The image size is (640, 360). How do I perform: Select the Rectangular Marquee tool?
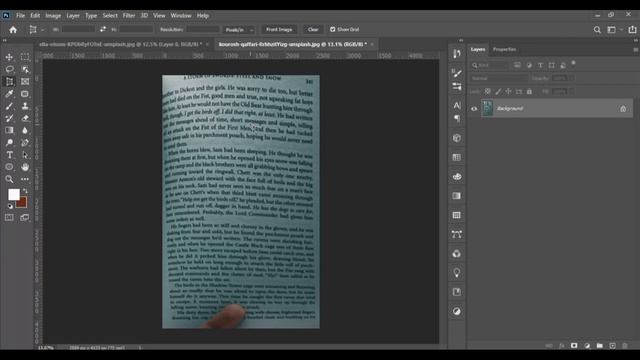pyautogui.click(x=25, y=57)
